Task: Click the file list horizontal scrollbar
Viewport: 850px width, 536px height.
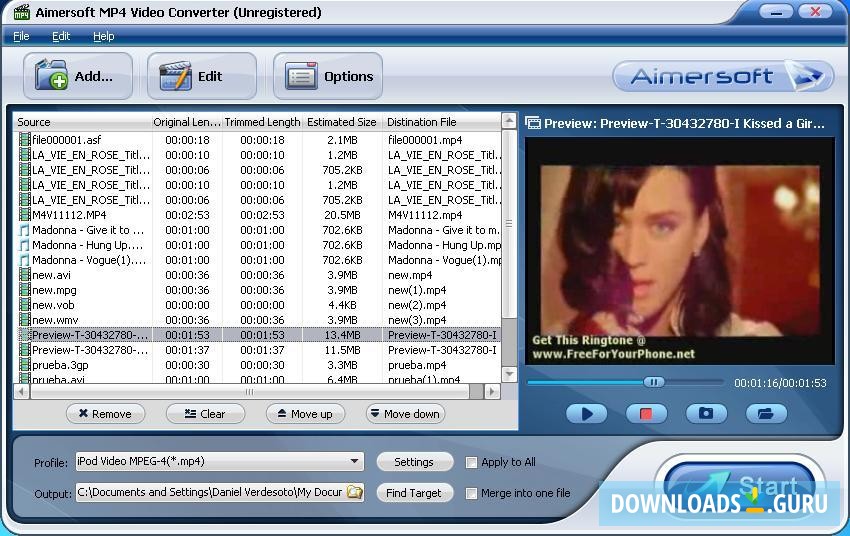Action: point(249,391)
